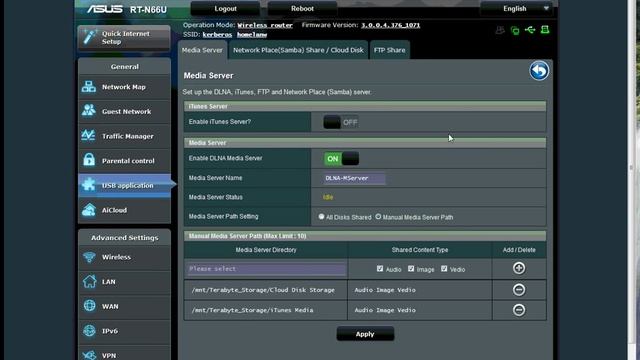Click the Apply button

(x=365, y=334)
